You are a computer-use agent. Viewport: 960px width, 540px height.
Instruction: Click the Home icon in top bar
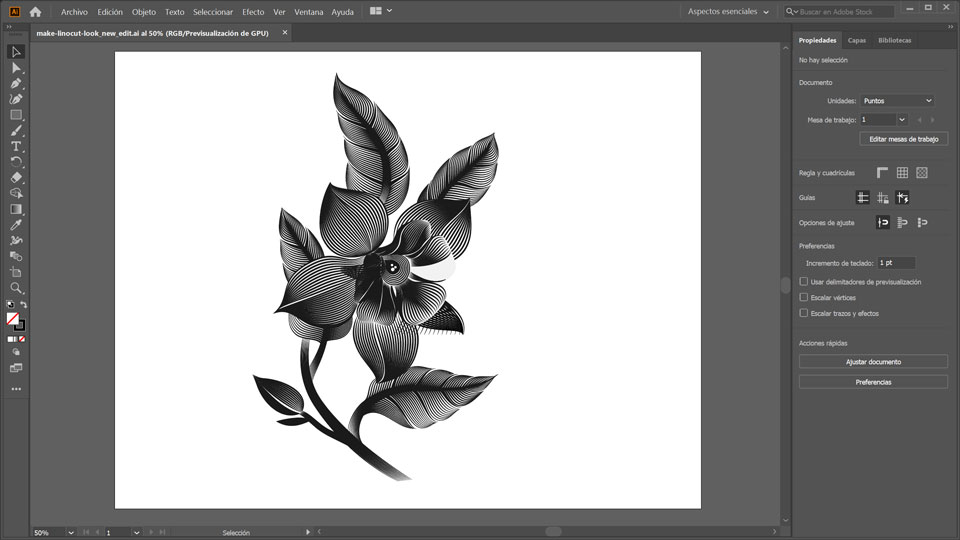(36, 12)
